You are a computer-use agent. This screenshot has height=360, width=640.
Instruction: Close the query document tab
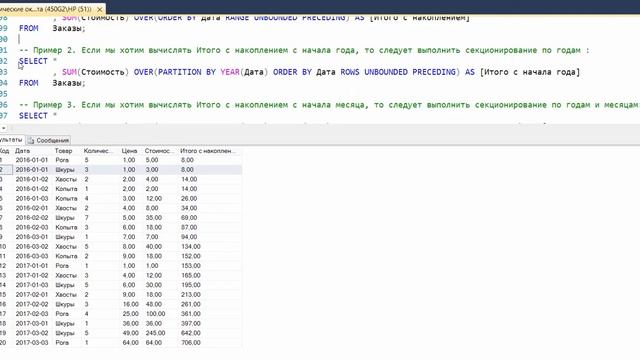[x=100, y=9]
